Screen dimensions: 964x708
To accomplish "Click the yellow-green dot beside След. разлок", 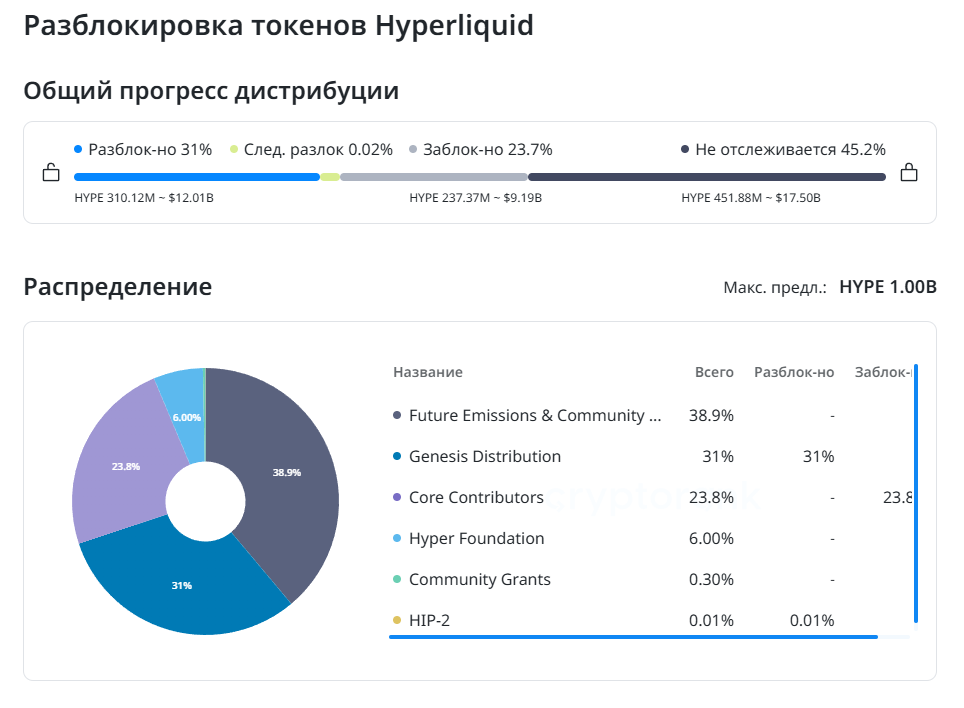I will coord(234,150).
